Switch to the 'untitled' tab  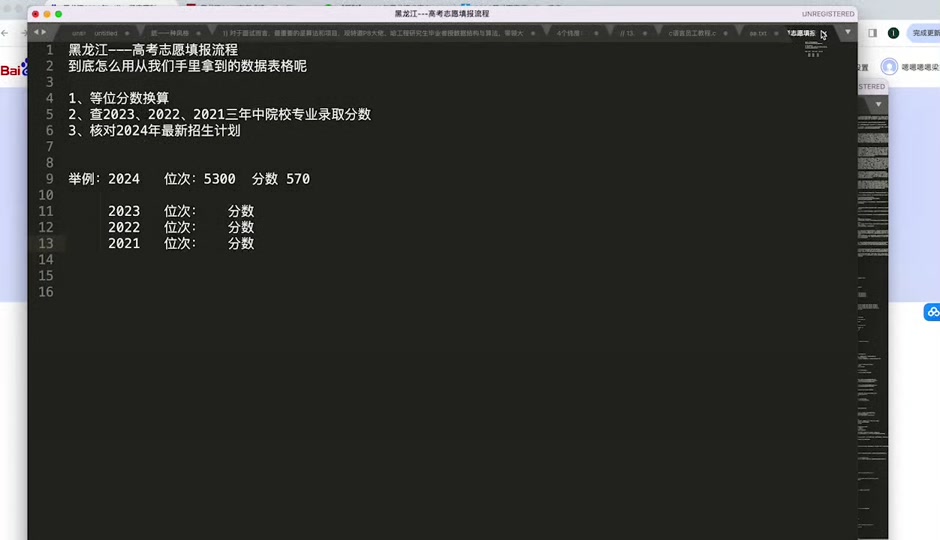point(105,33)
